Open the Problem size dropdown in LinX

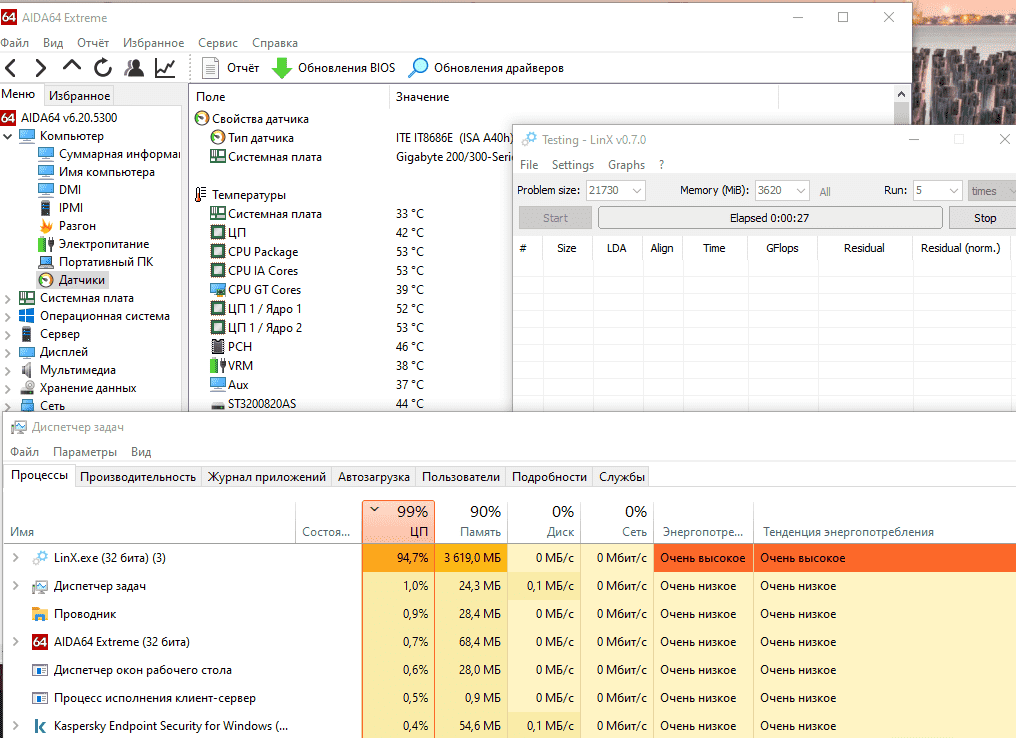636,191
